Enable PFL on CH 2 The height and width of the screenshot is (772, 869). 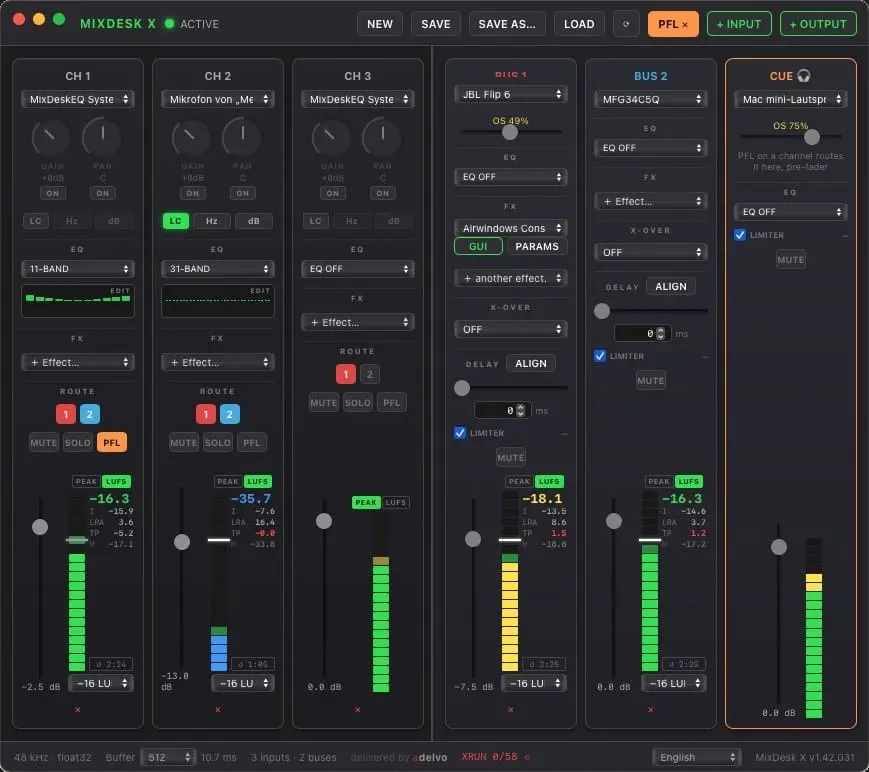pos(252,442)
